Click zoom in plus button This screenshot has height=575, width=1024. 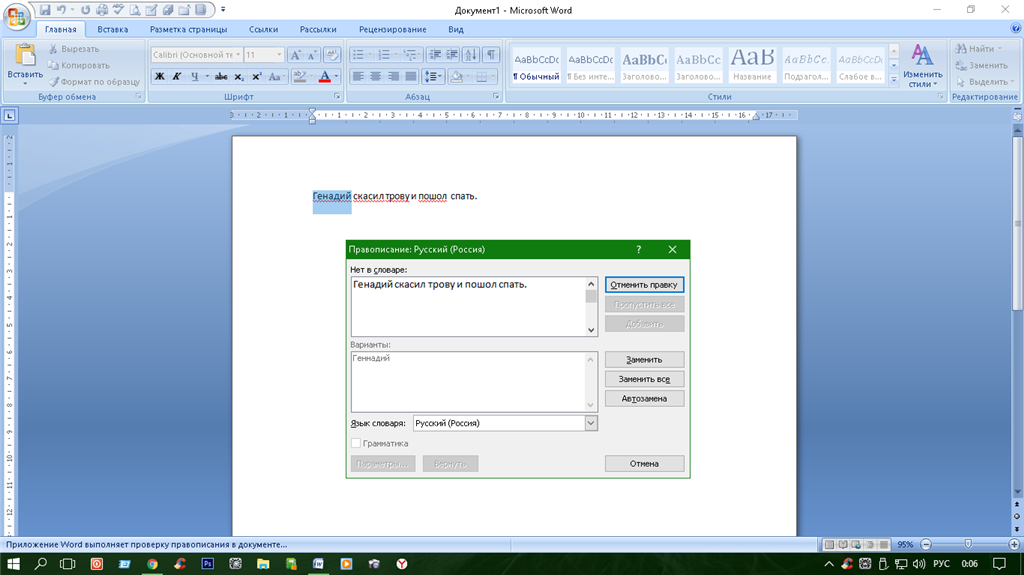(x=1014, y=544)
